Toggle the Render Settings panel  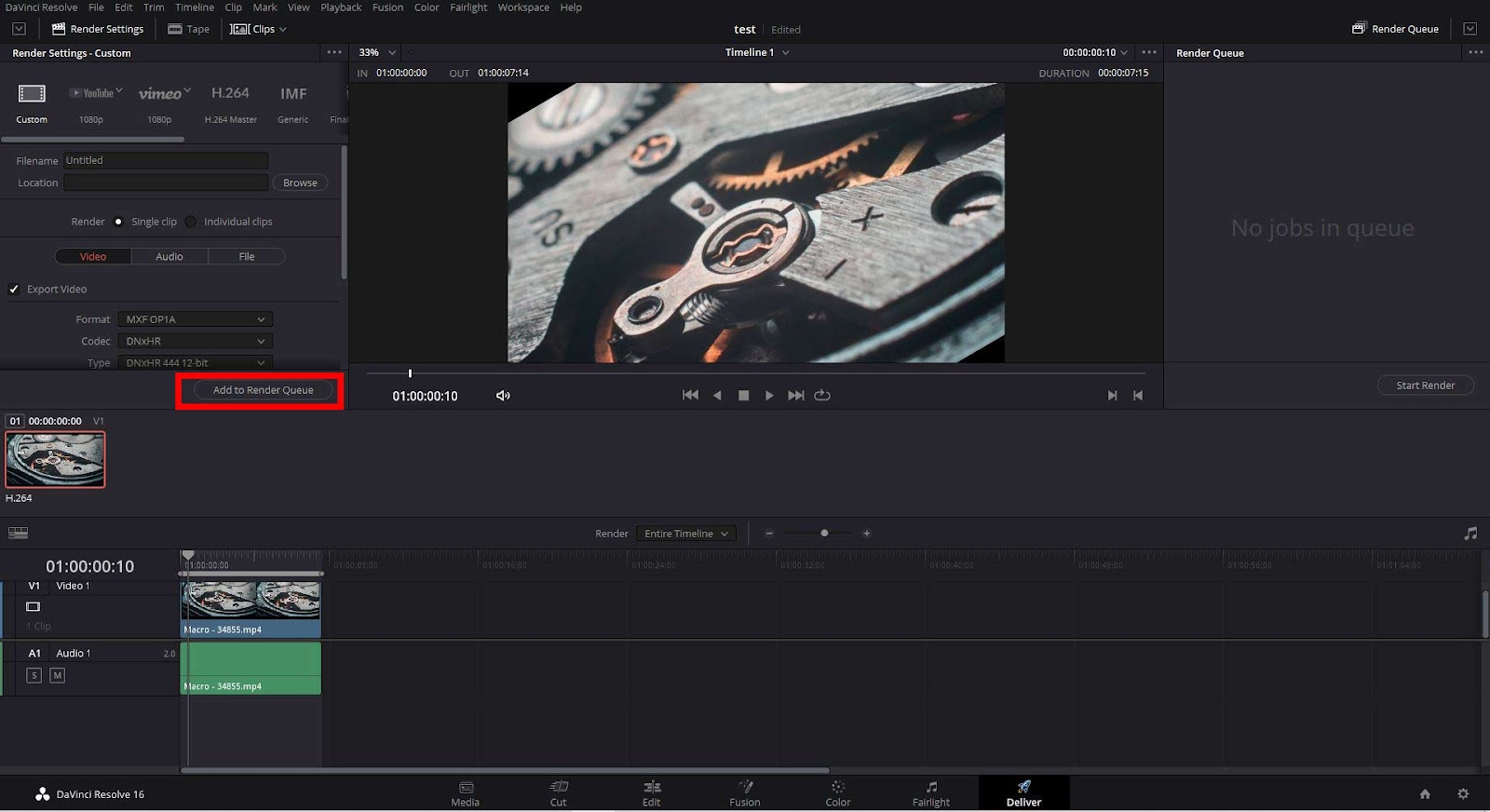98,29
